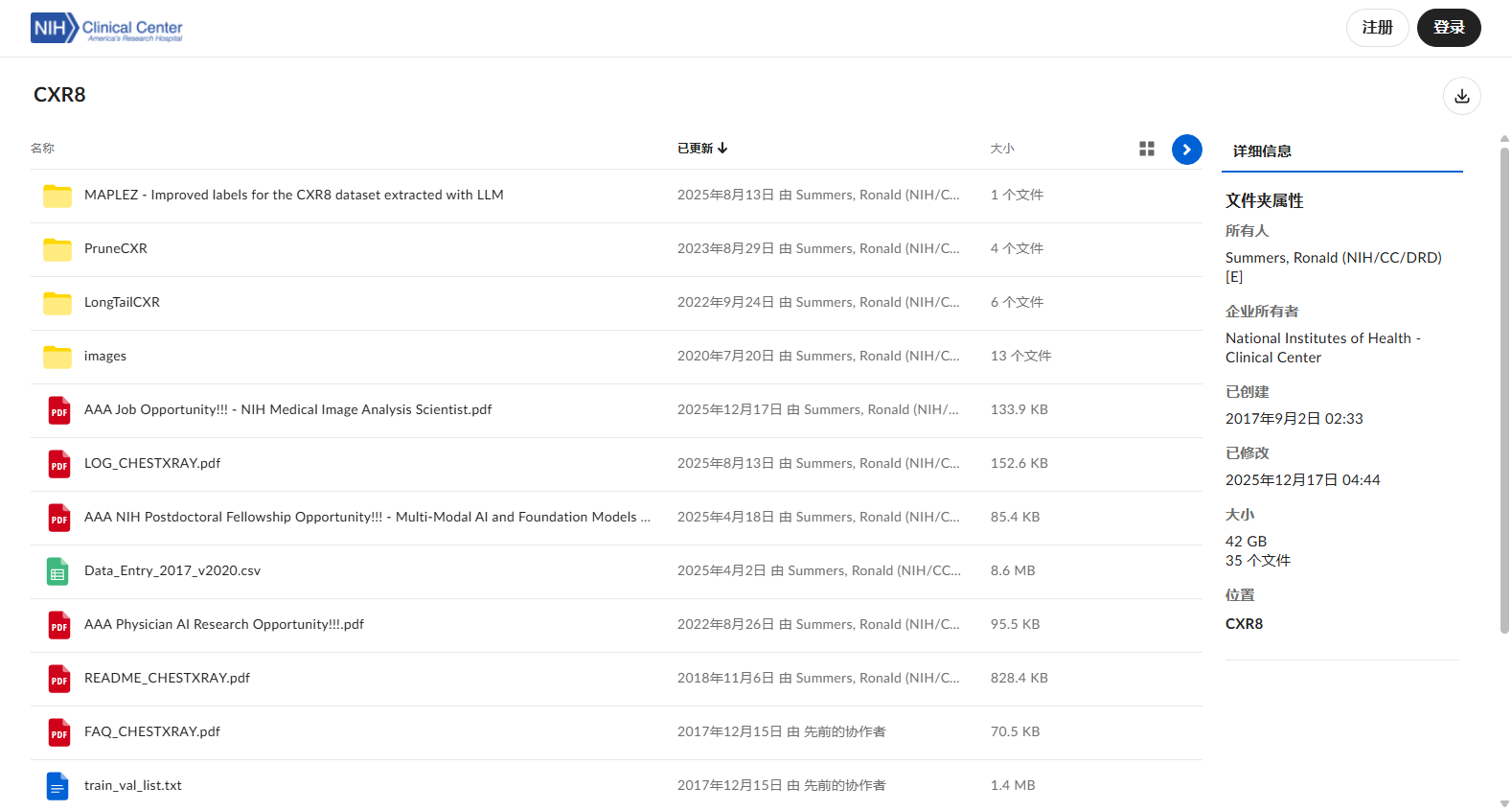Download the CXR8 folder via download icon
This screenshot has height=811, width=1512.
[x=1461, y=96]
